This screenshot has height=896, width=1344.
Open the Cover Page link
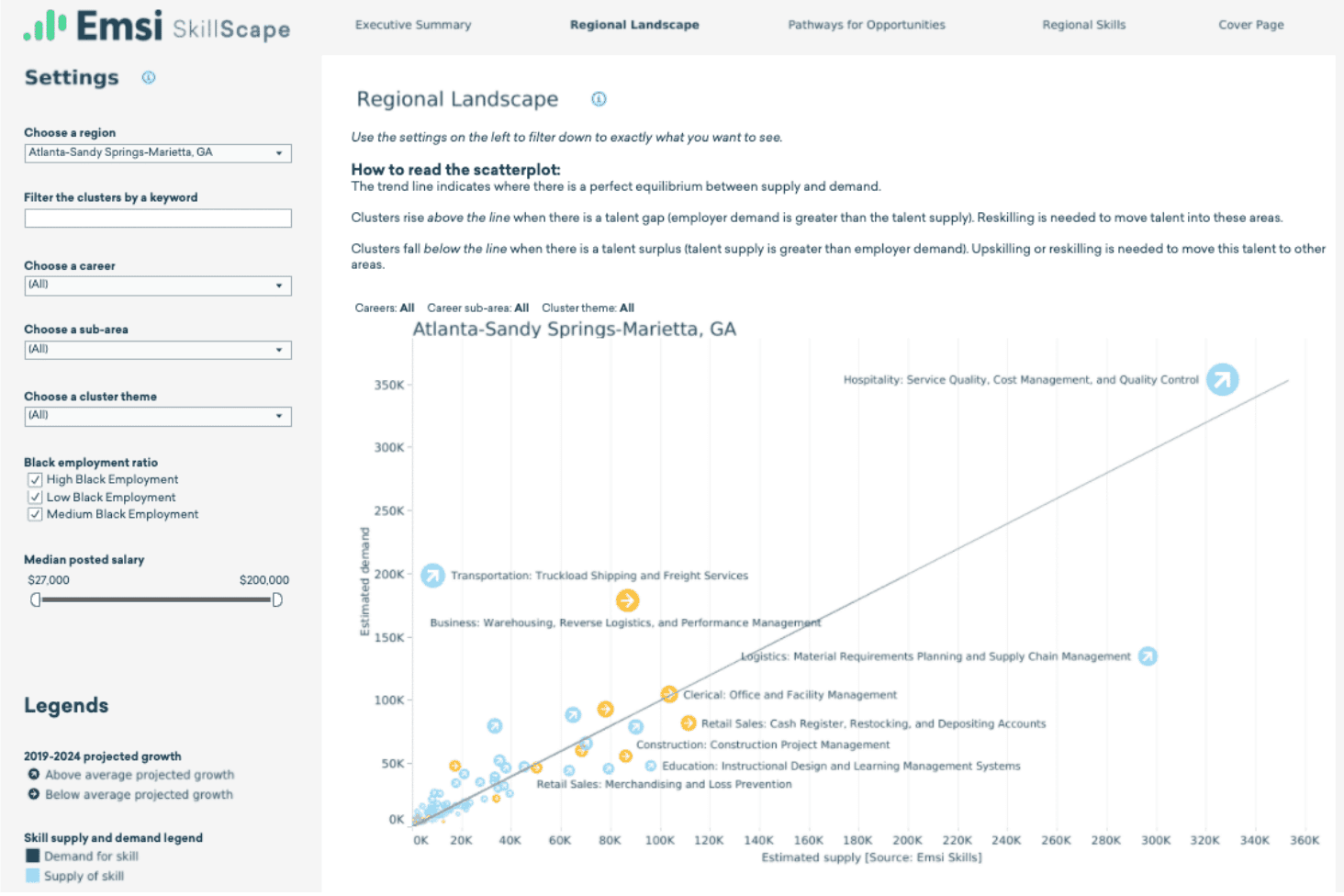[x=1250, y=25]
